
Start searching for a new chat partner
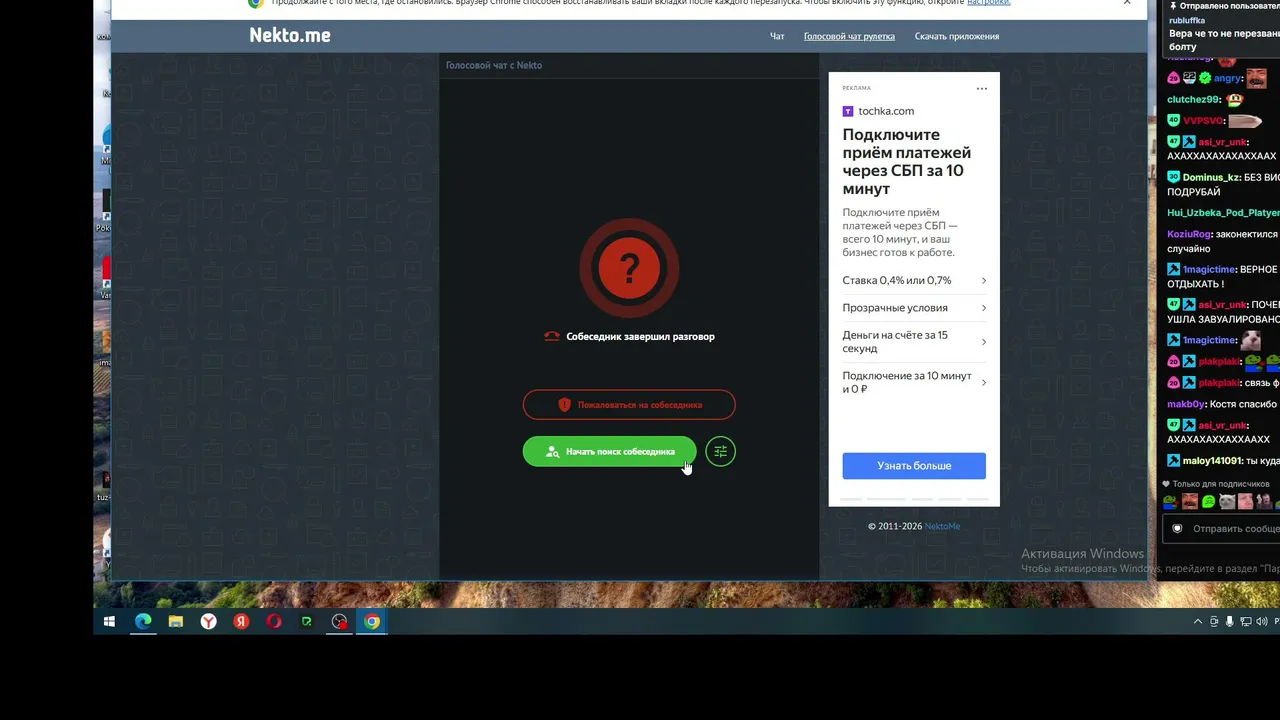pos(609,451)
